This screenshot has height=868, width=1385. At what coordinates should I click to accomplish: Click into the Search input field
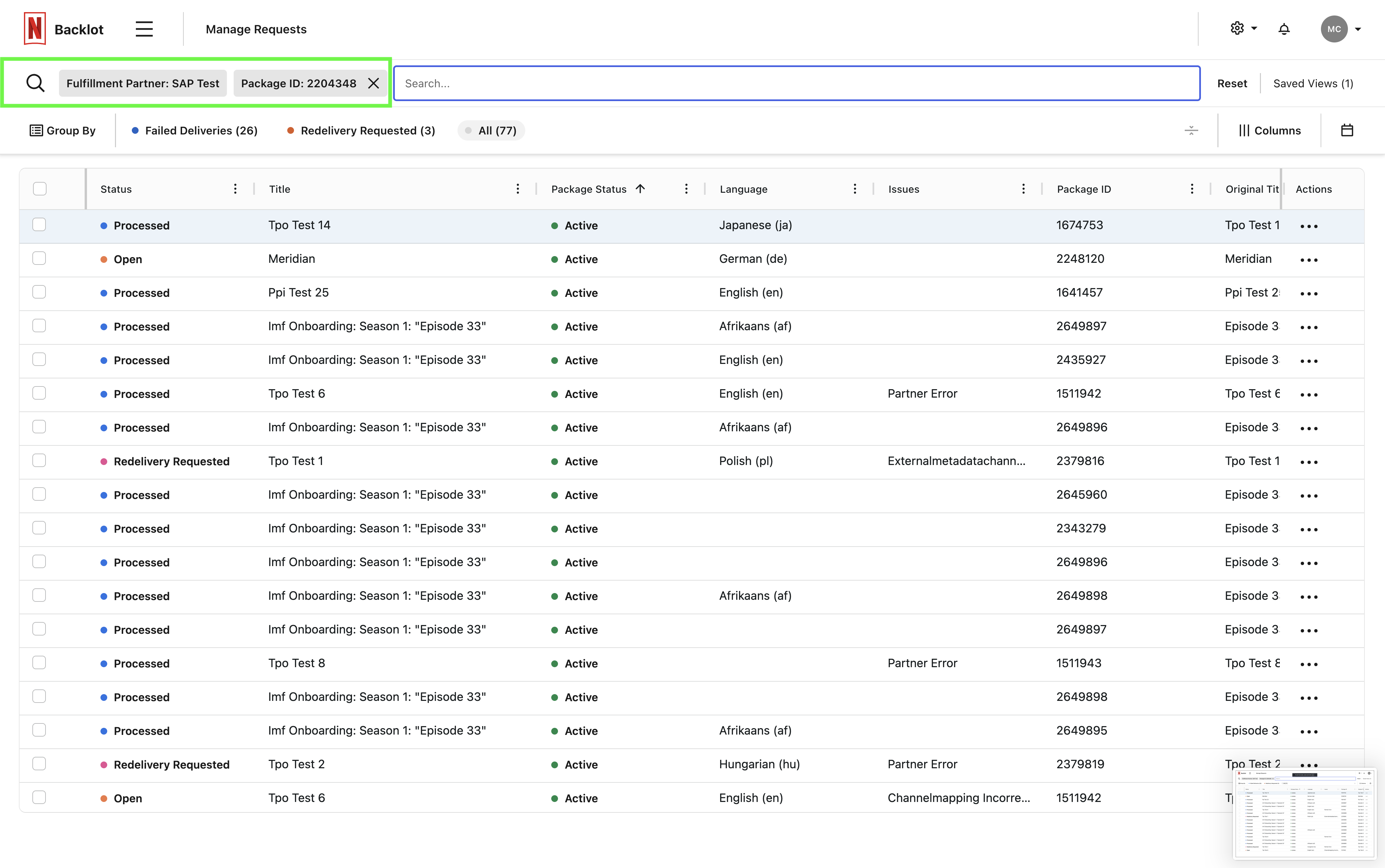click(x=796, y=83)
